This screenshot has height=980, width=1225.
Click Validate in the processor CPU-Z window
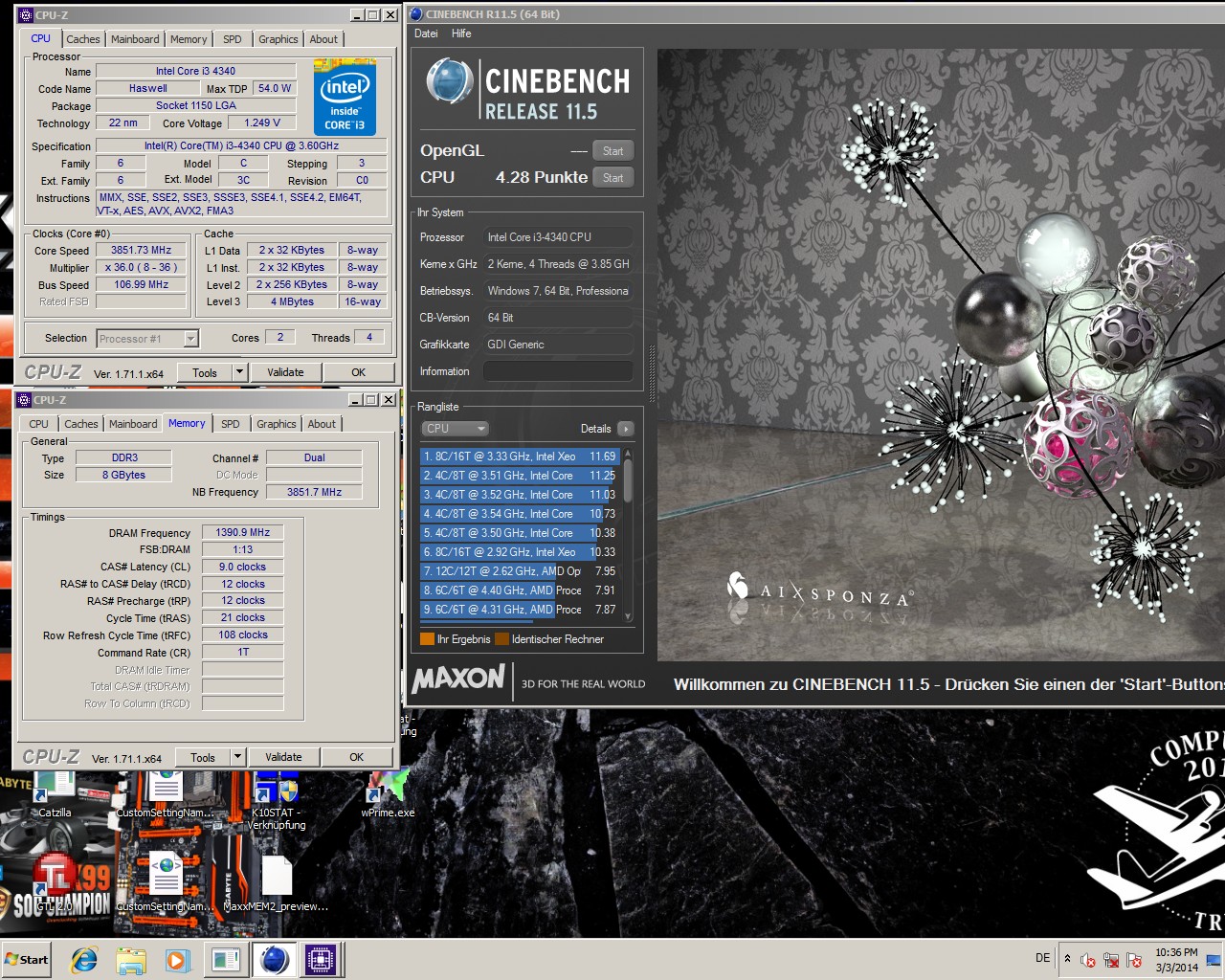click(285, 372)
